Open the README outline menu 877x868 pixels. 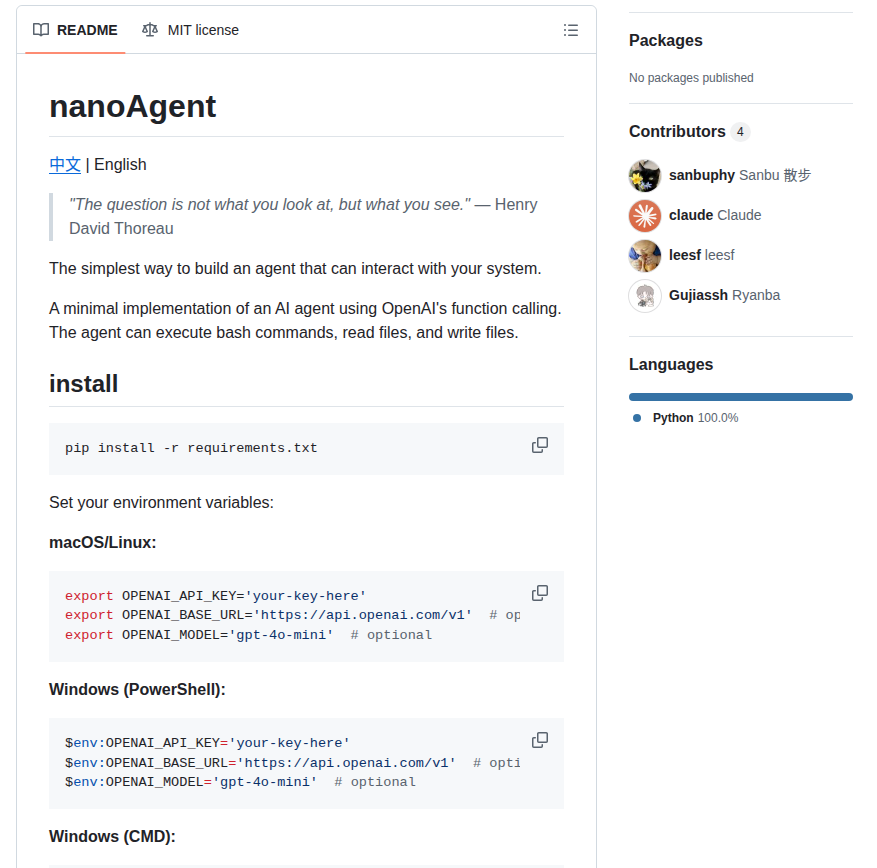click(570, 30)
